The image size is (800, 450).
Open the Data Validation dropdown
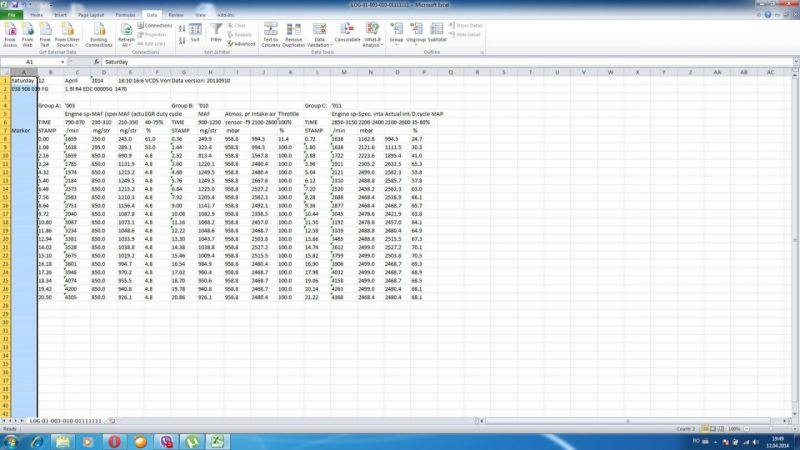(319, 39)
